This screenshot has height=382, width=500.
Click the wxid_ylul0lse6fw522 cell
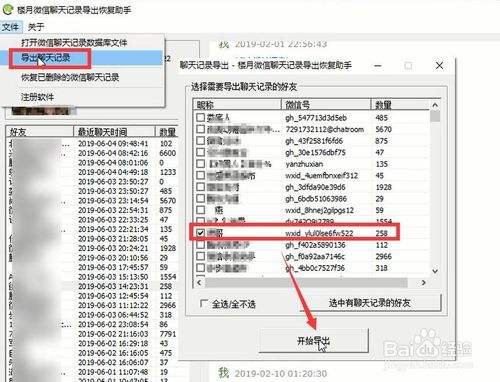pyautogui.click(x=319, y=233)
